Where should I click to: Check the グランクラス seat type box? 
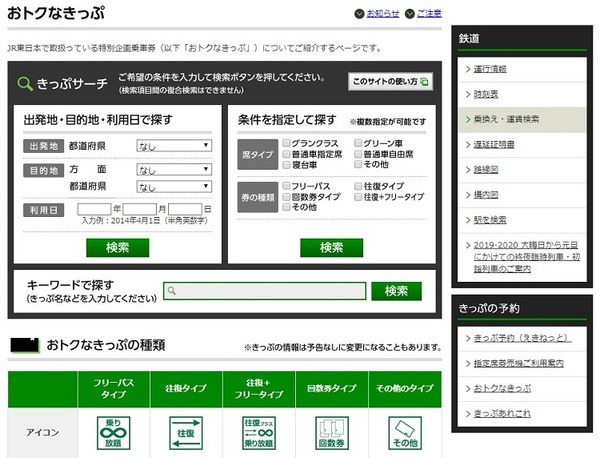[286, 143]
